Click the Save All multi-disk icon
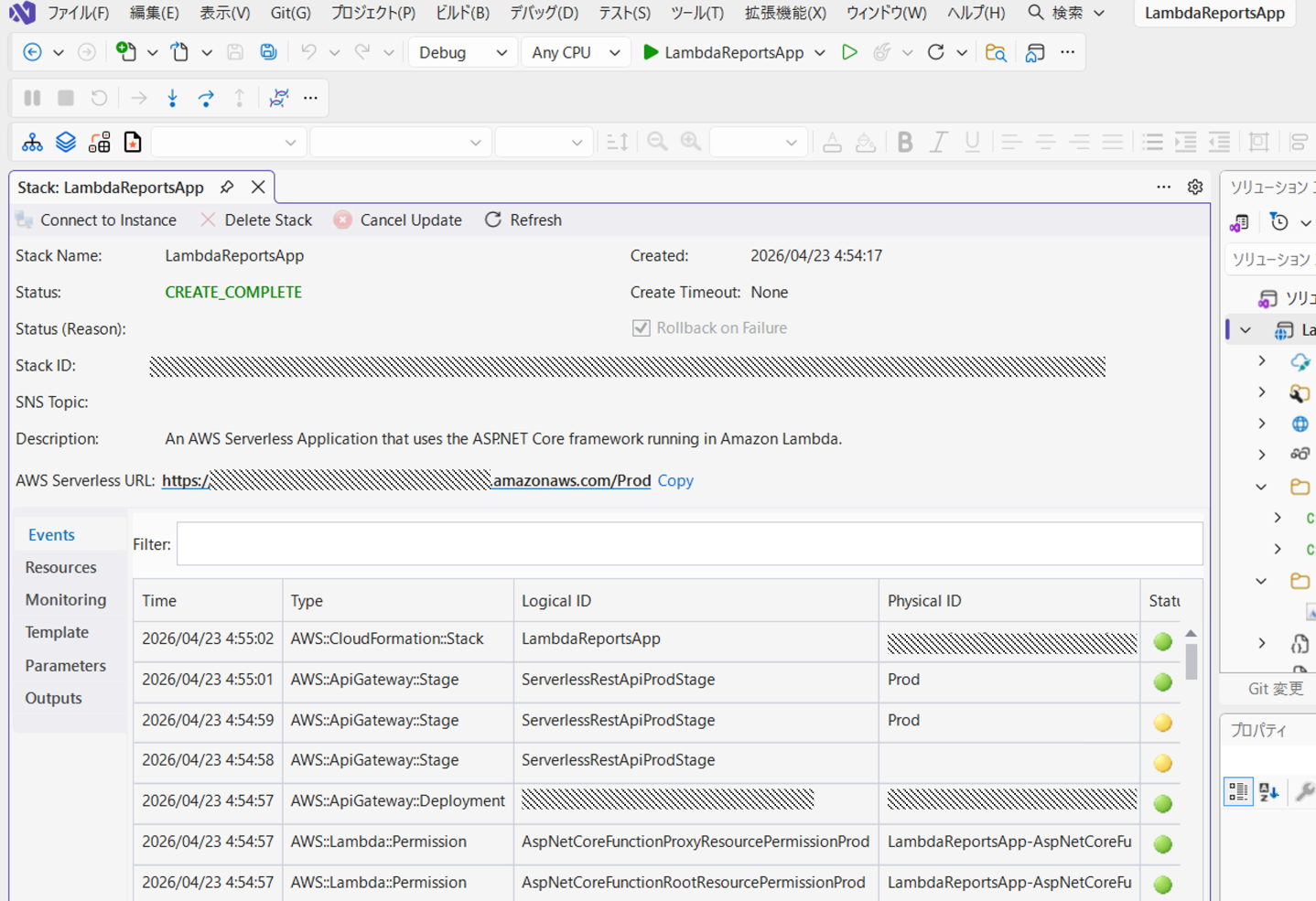The height and width of the screenshot is (901, 1316). (x=268, y=52)
